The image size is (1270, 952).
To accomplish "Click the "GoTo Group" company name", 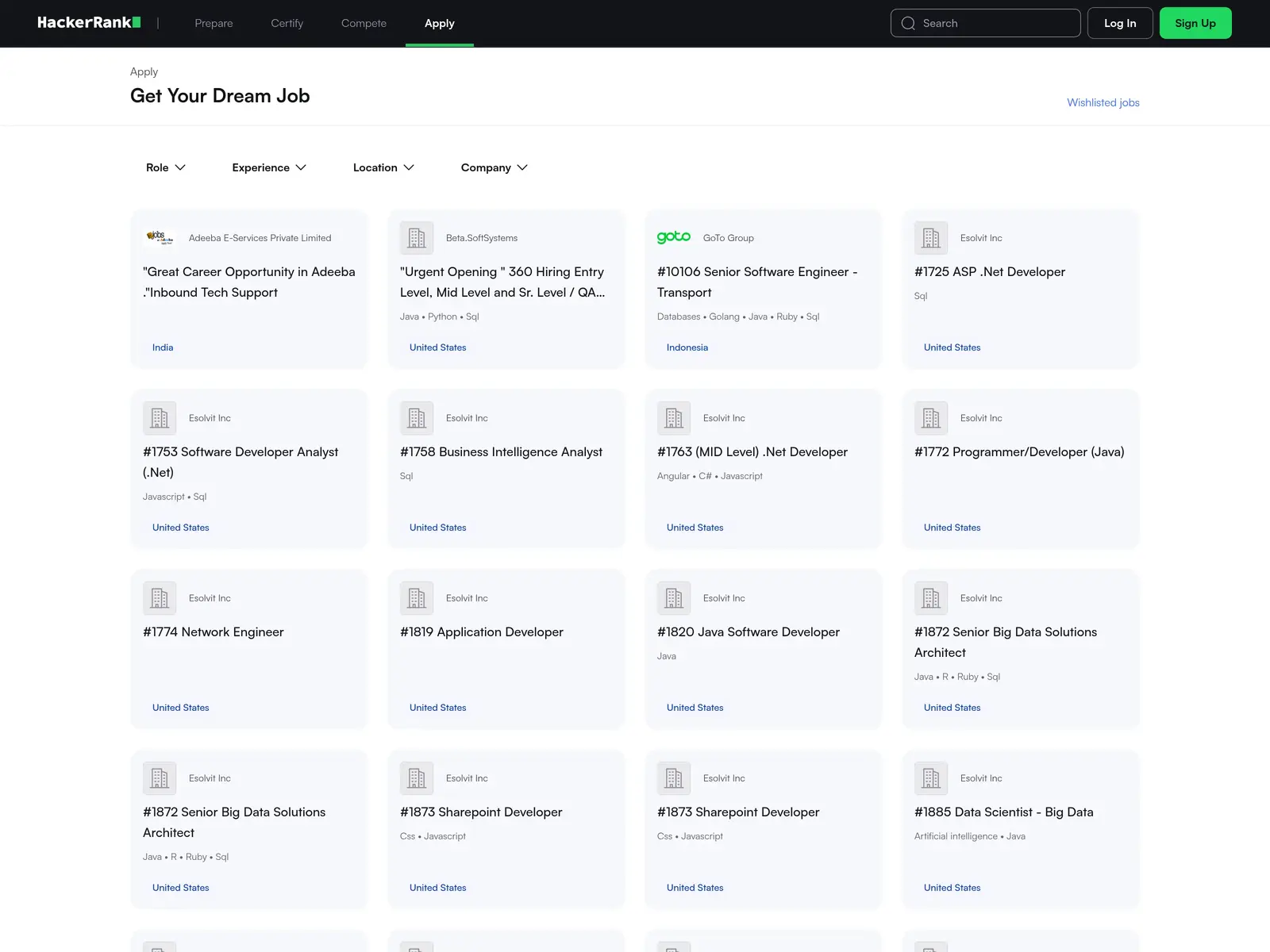I will (x=729, y=238).
